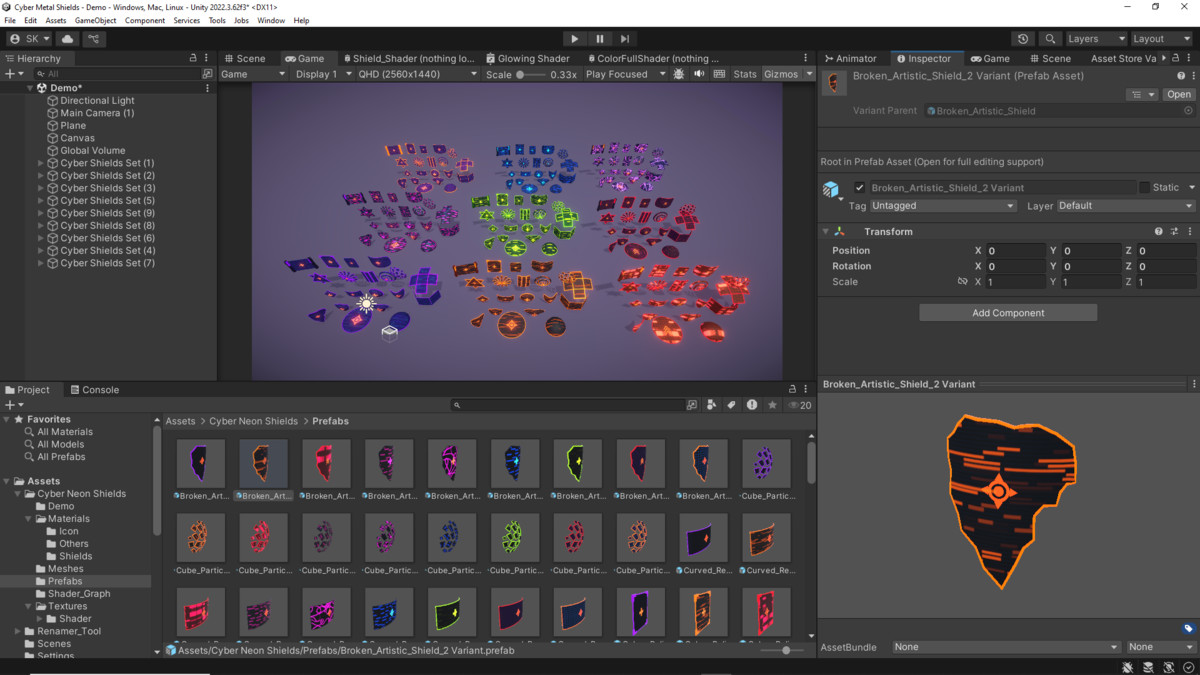Image resolution: width=1200 pixels, height=675 pixels.
Task: Click the Open button for the prefab asset
Action: pyautogui.click(x=1178, y=93)
